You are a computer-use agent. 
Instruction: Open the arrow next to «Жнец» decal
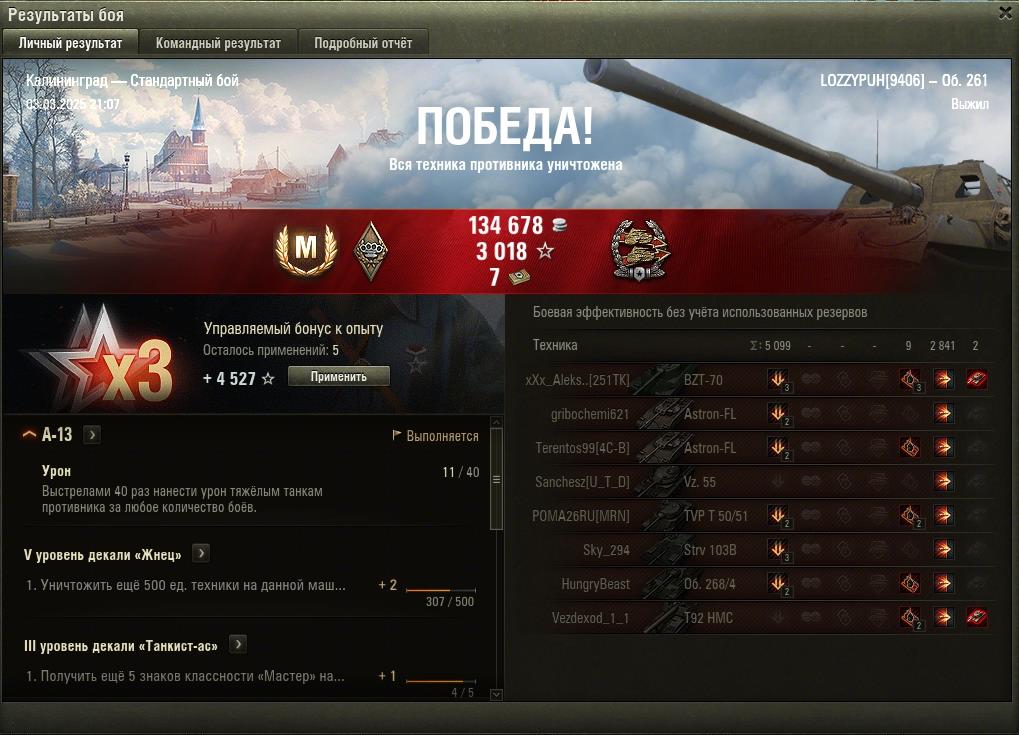(x=201, y=553)
